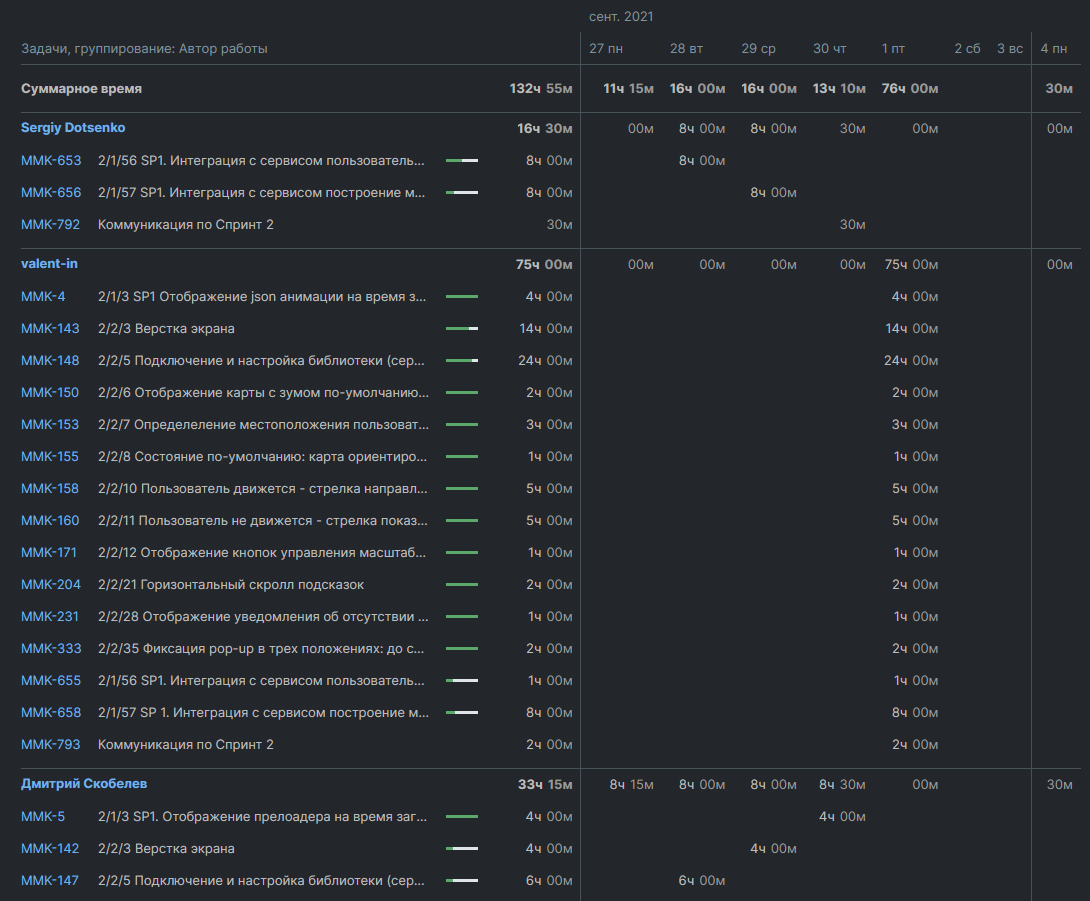This screenshot has height=901, width=1090.
Task: Click the progress bar for MMK-143
Action: (x=461, y=329)
